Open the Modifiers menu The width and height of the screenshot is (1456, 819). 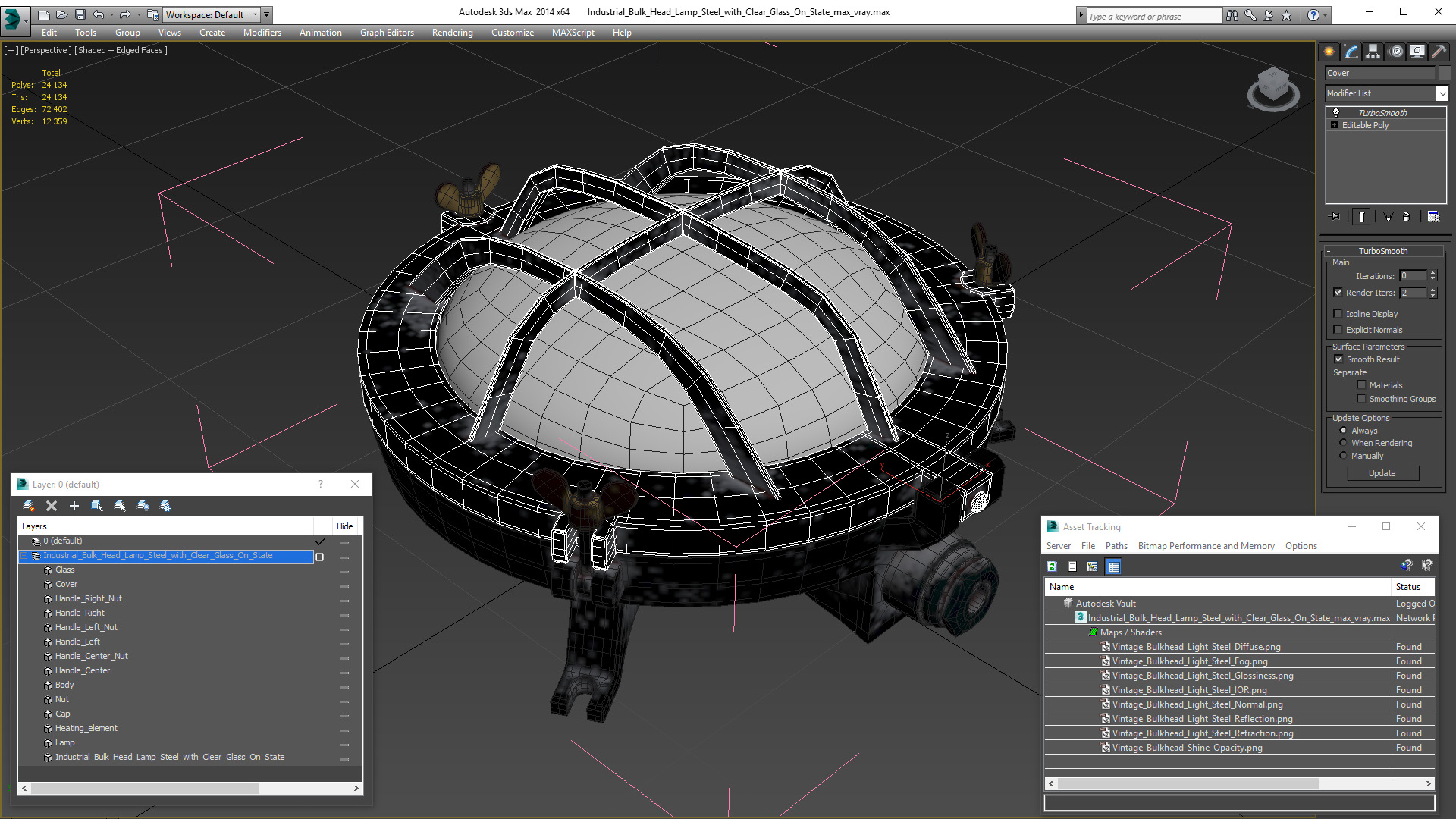[262, 33]
